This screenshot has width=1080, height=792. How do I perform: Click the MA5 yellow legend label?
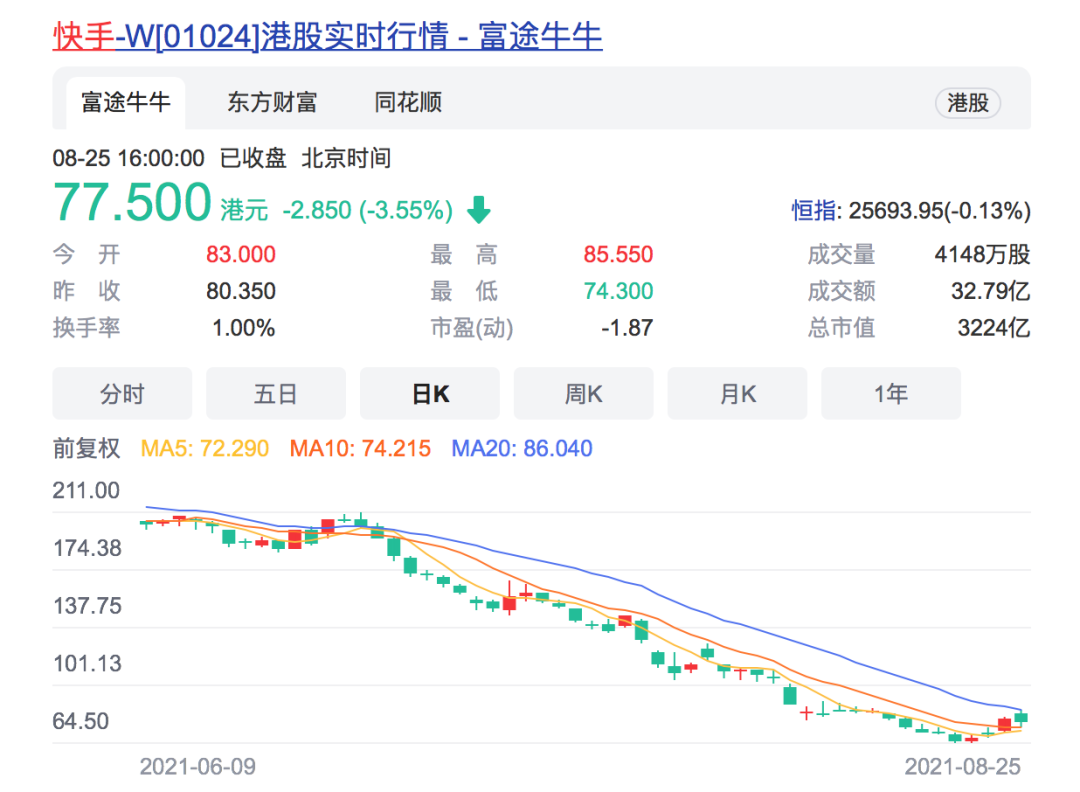tap(205, 448)
